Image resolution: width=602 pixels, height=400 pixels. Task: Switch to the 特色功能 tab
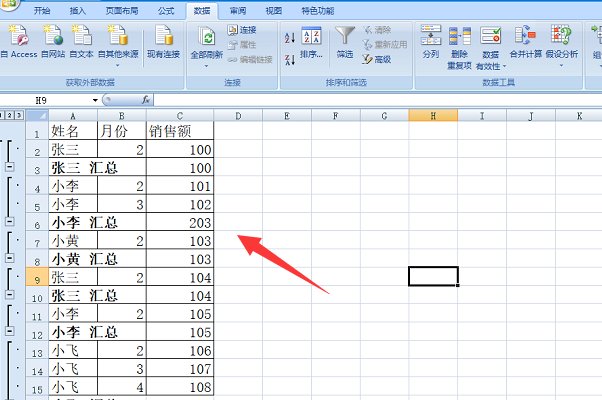(x=318, y=11)
